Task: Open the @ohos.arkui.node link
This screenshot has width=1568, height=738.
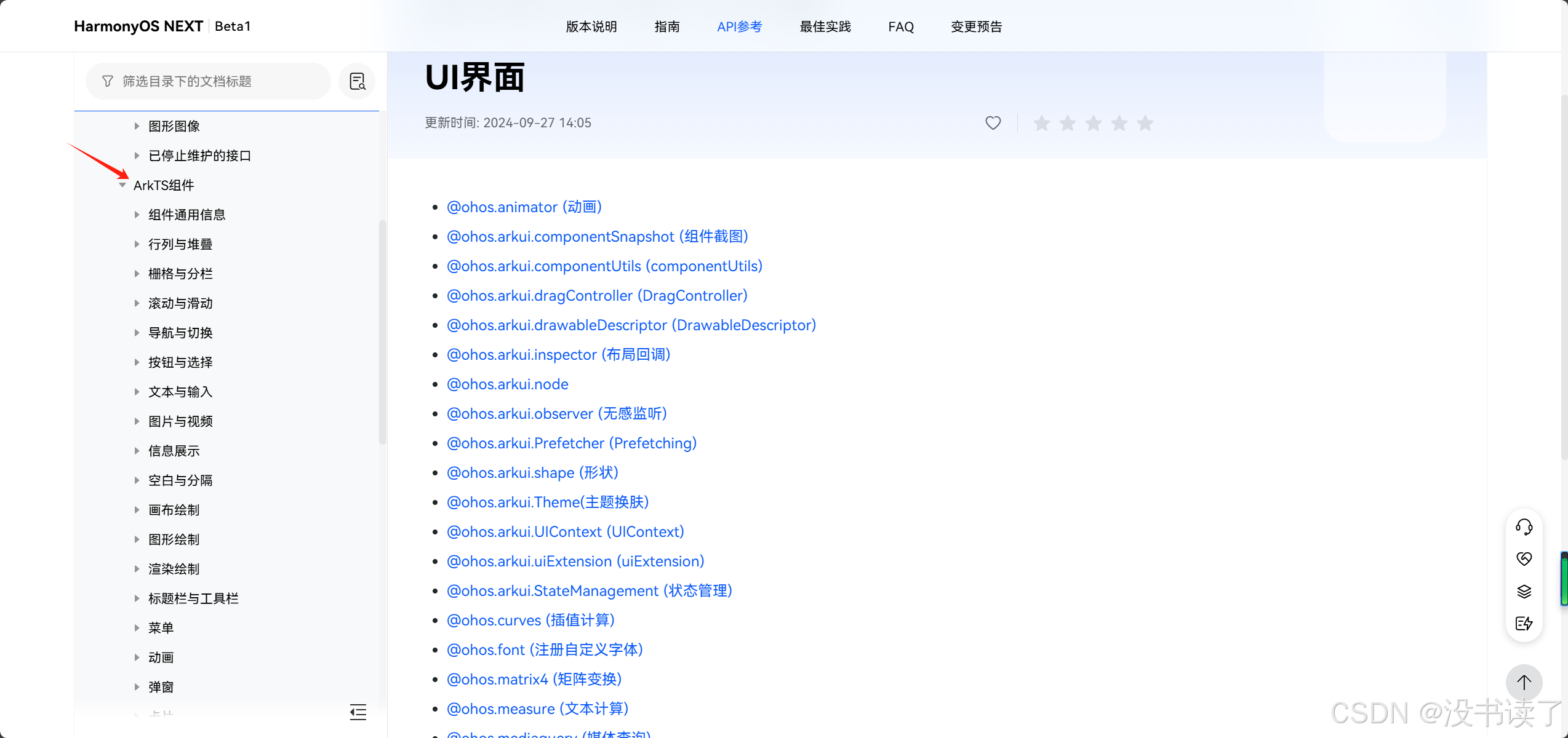Action: pyautogui.click(x=507, y=384)
